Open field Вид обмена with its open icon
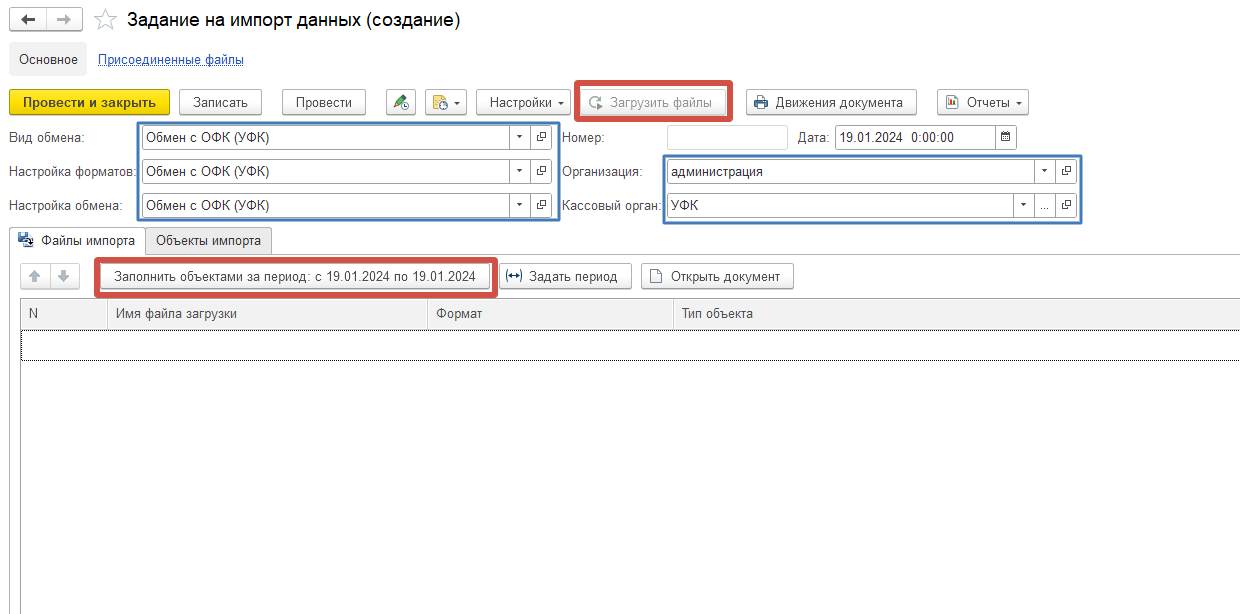The height and width of the screenshot is (614, 1240). [x=542, y=138]
